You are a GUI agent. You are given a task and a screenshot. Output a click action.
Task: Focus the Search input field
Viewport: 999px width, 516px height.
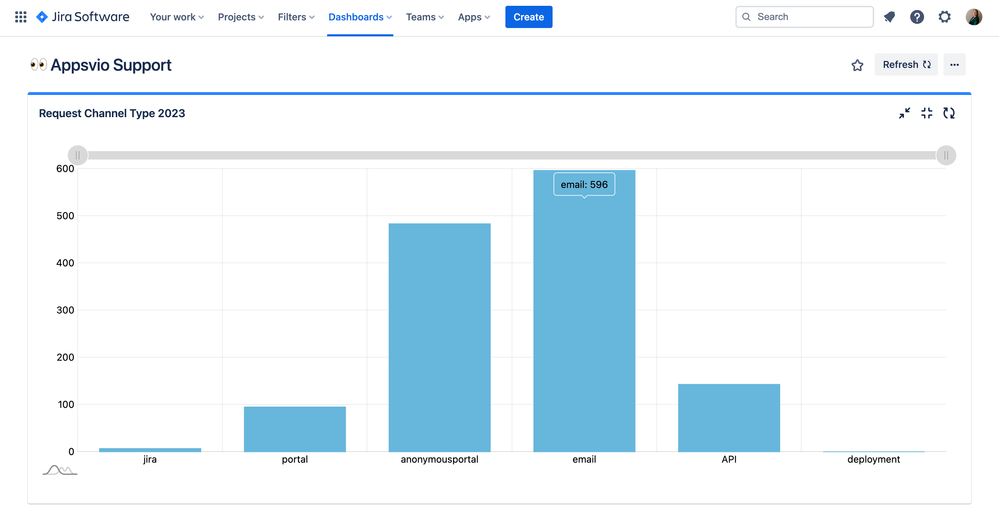(804, 17)
